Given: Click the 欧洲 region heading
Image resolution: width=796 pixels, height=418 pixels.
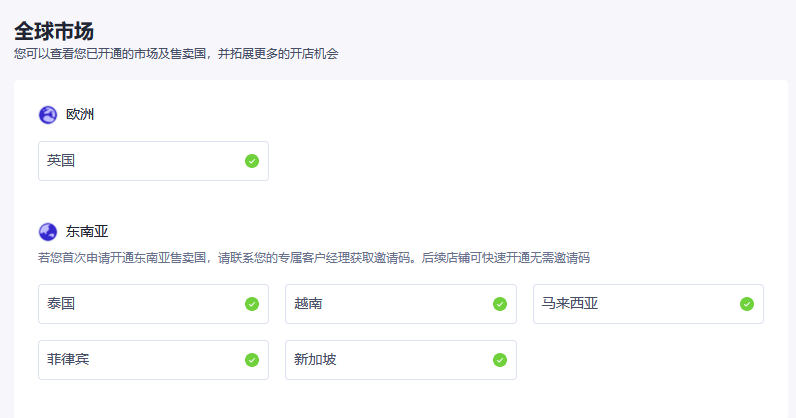Looking at the screenshot, I should click(80, 114).
